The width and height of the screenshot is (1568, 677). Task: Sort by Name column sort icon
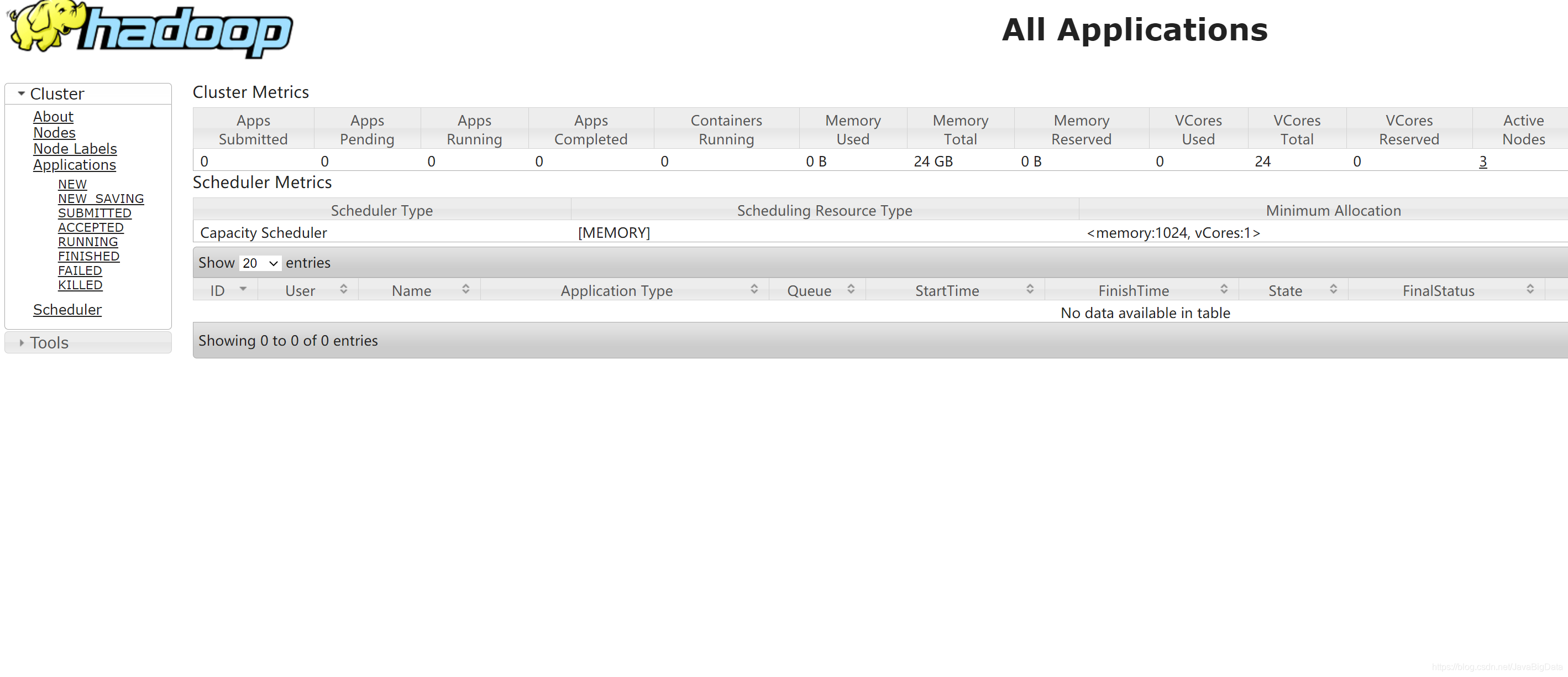[x=466, y=289]
